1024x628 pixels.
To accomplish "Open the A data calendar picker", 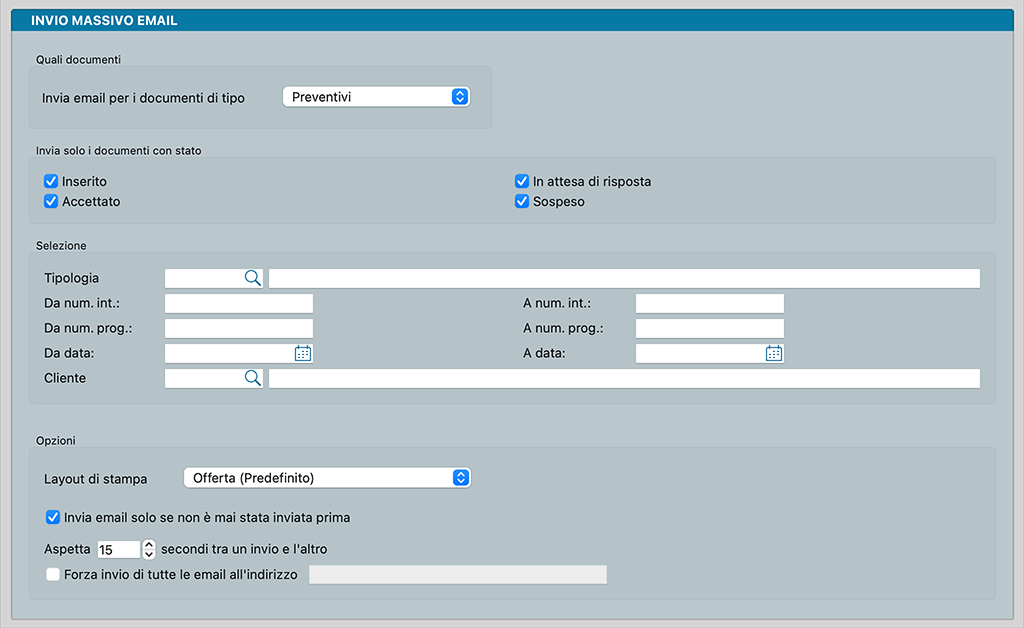I will 774,353.
